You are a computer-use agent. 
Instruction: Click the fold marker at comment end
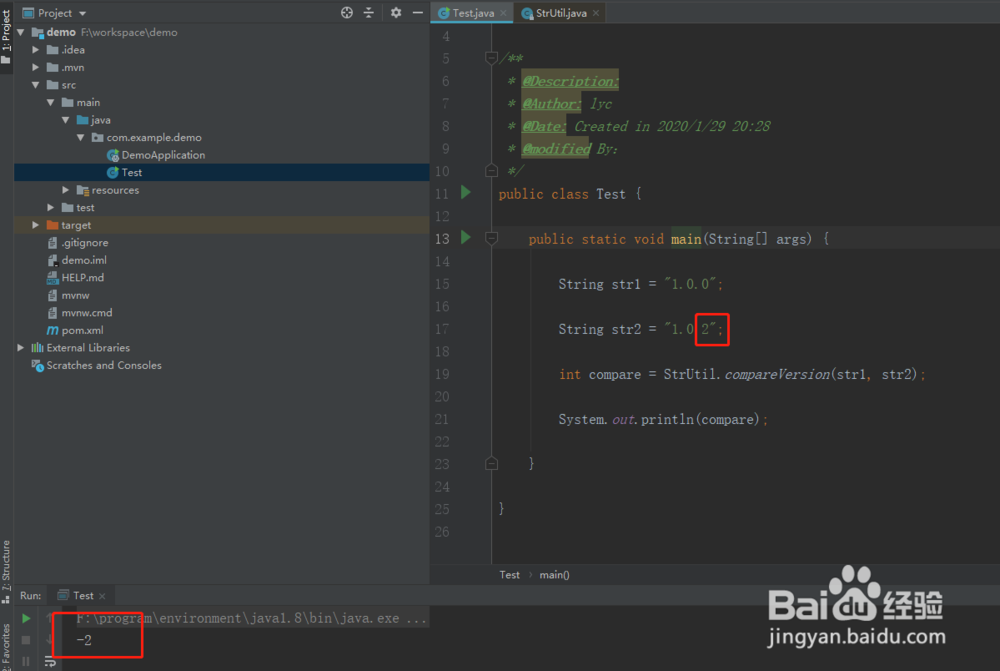491,170
